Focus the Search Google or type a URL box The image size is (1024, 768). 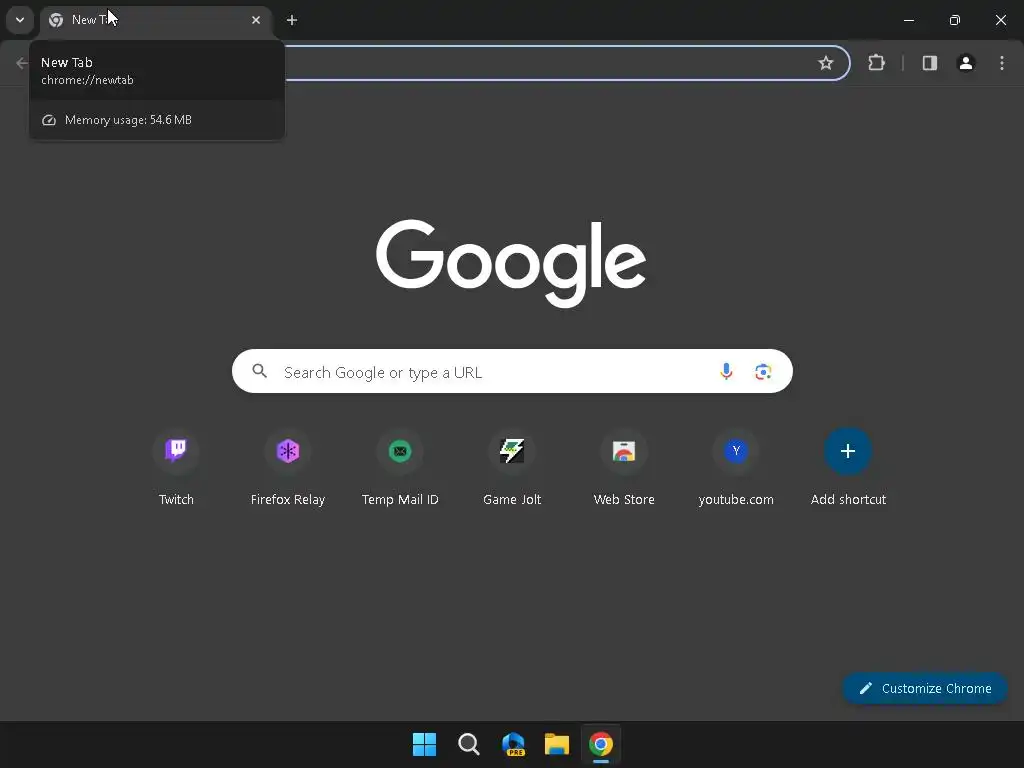coord(512,371)
